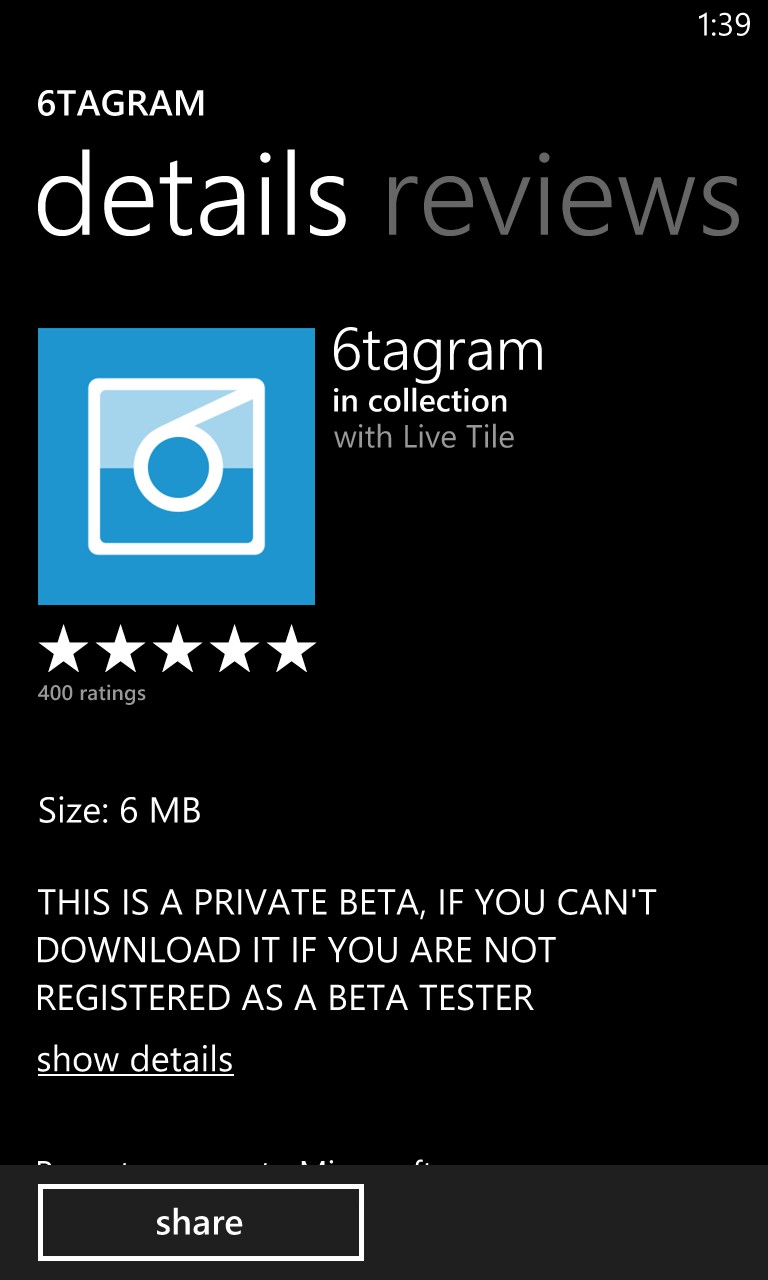
Task: Select the first rating star
Action: [62, 650]
